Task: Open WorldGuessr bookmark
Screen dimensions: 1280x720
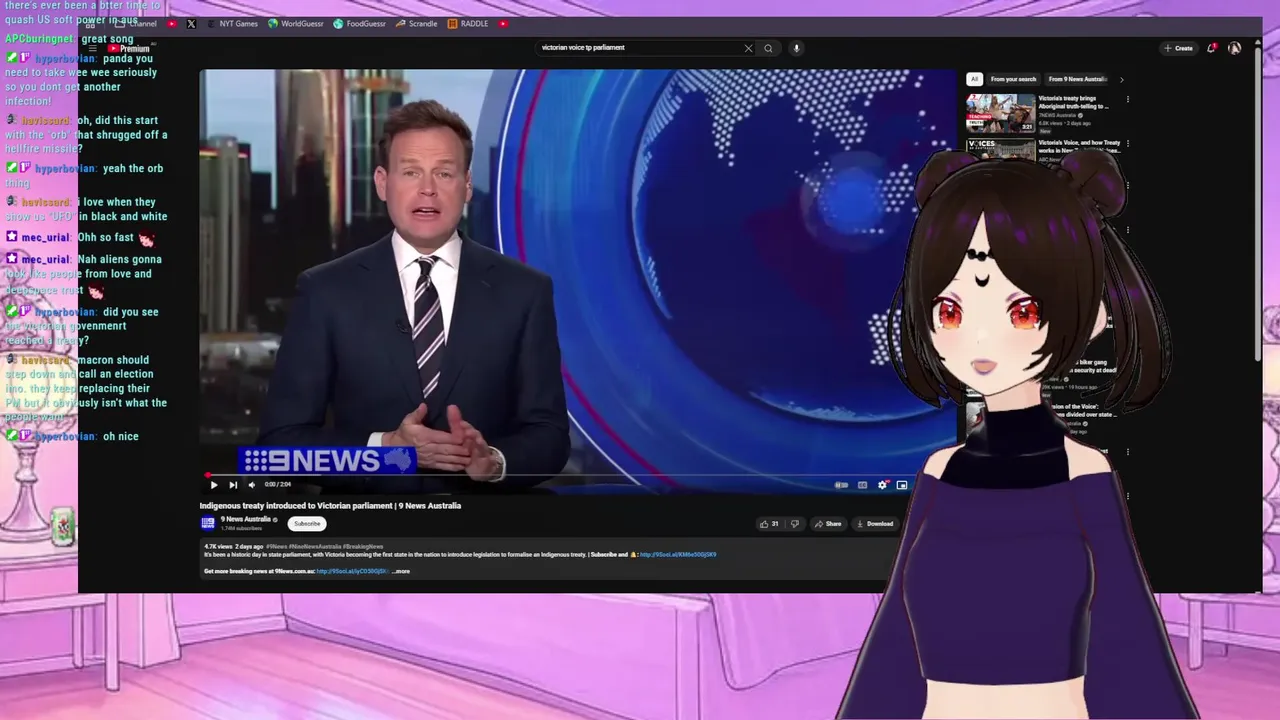Action: (296, 24)
